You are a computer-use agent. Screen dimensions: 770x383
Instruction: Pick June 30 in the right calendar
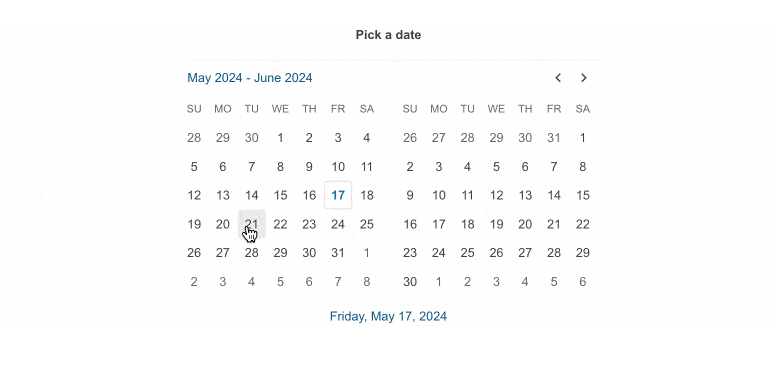(410, 282)
